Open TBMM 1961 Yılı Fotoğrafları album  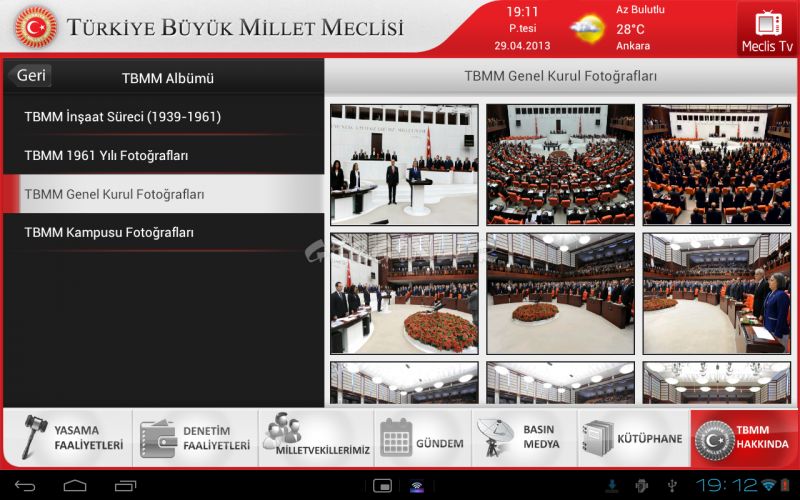click(x=163, y=155)
